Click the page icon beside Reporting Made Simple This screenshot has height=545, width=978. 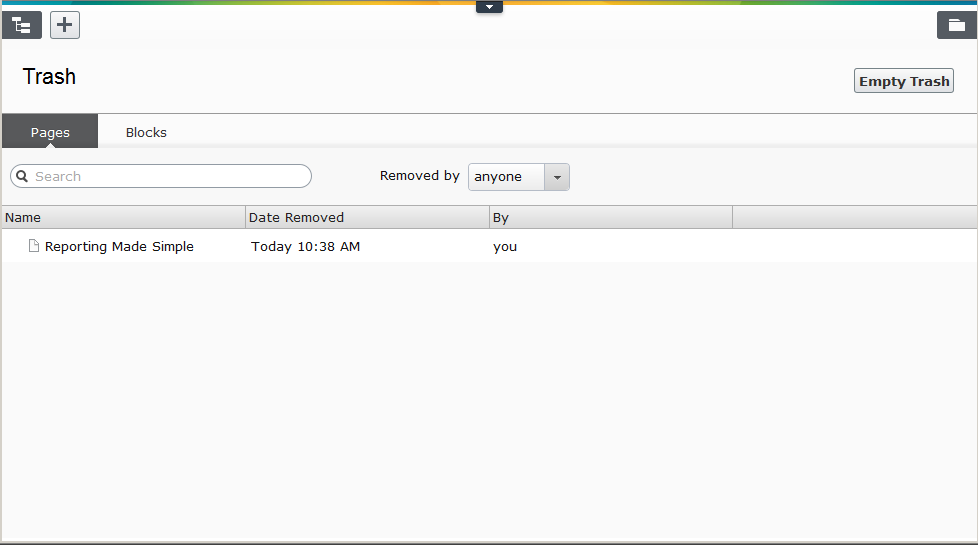34,246
